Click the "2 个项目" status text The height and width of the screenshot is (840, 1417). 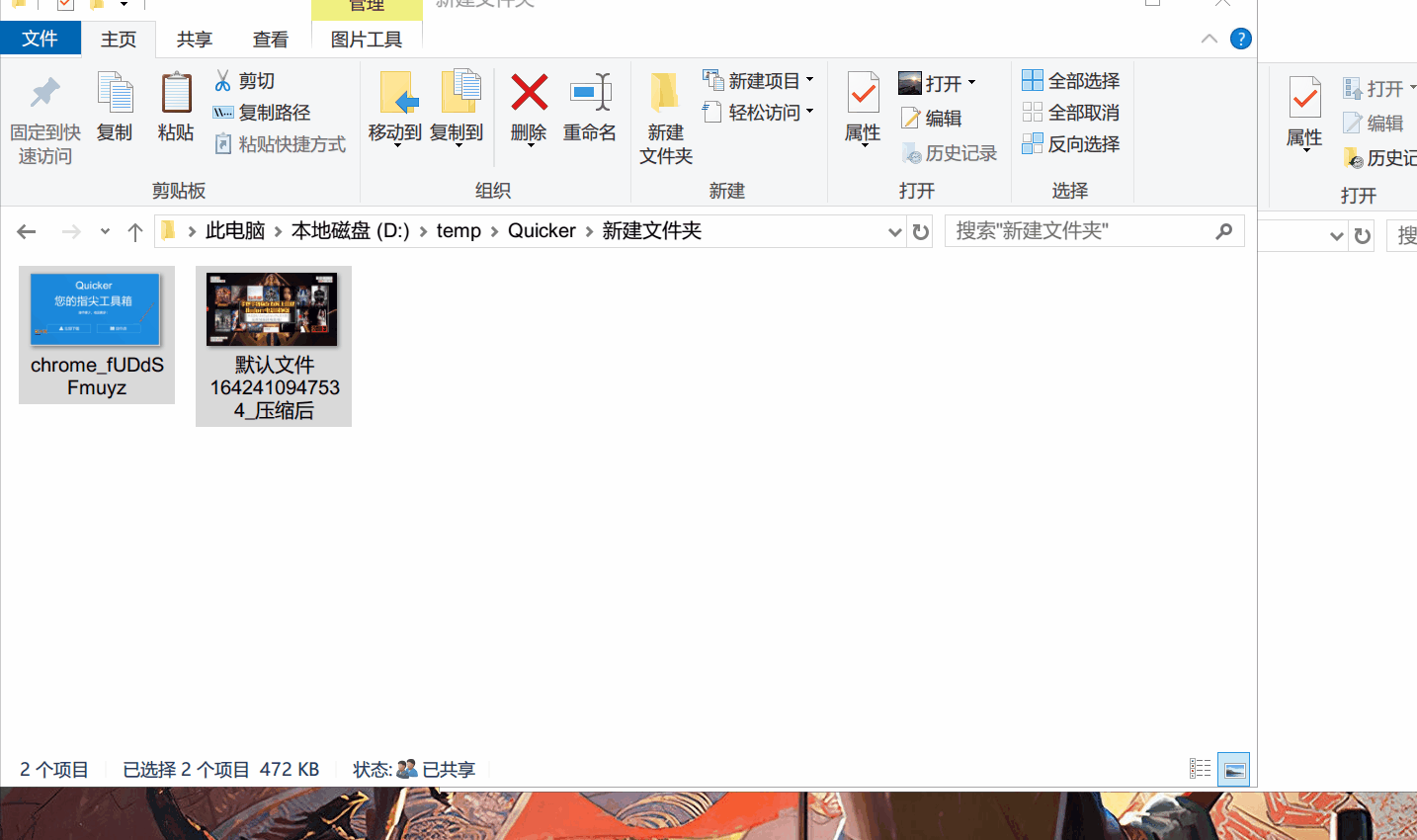coord(54,770)
